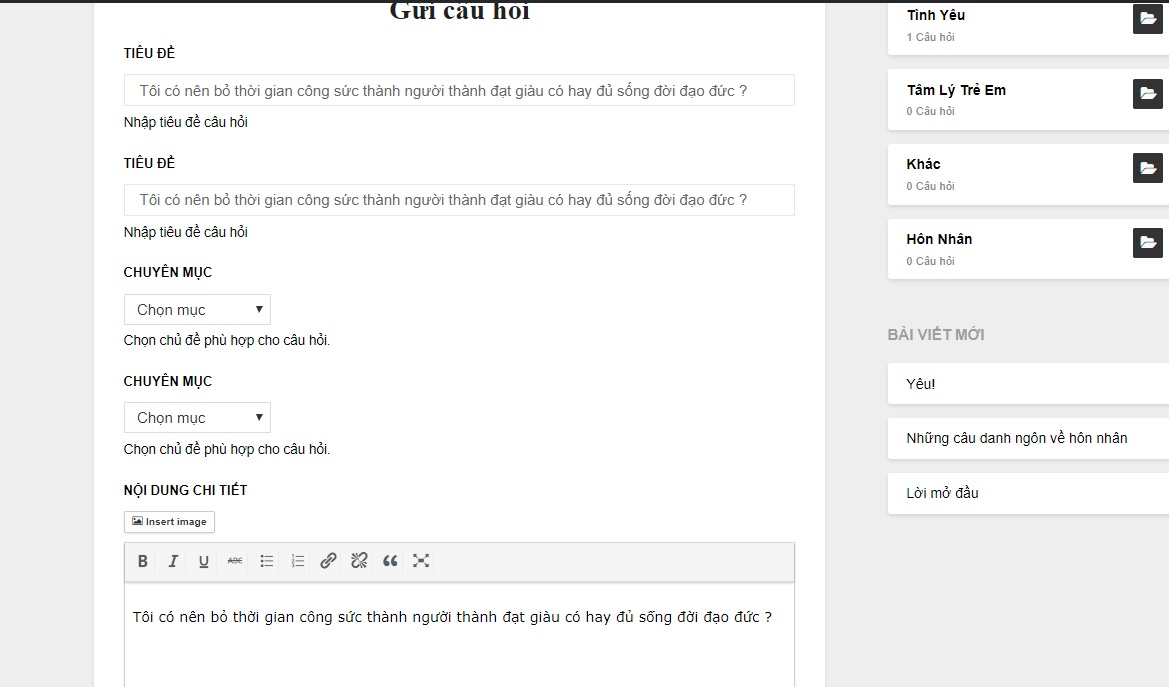Open the folder icon beside Khác
This screenshot has height=687, width=1169.
(1147, 168)
